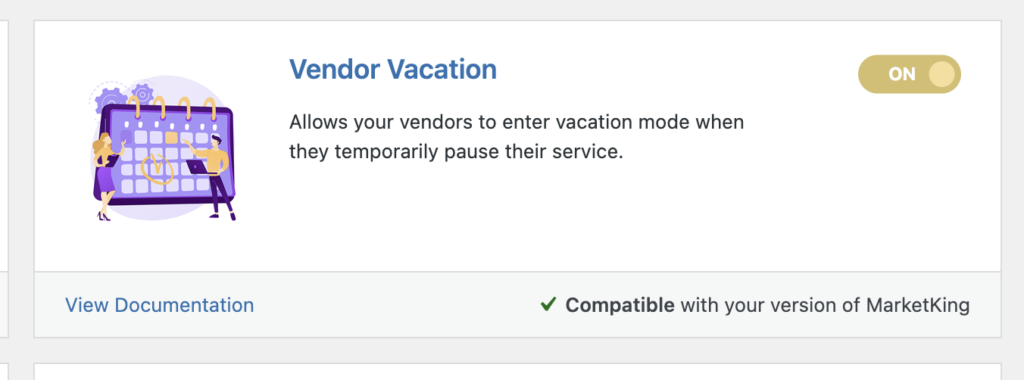Screen dimensions: 1024x380
Task: Click the laptop held by the man
Action: [196, 167]
